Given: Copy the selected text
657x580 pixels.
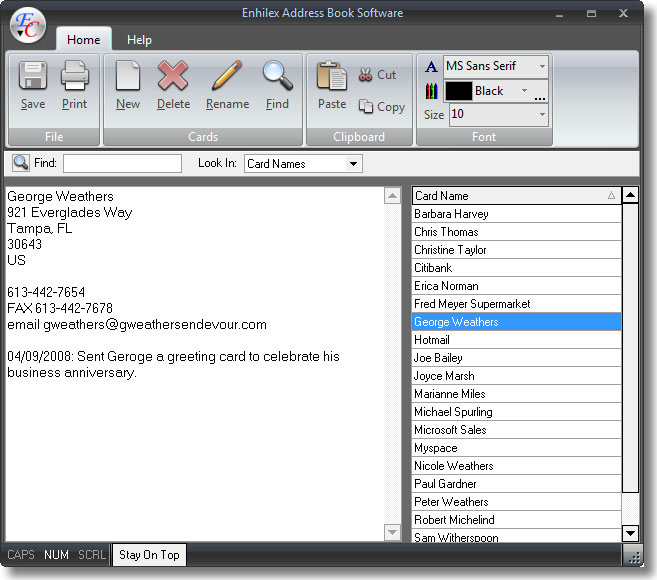Looking at the screenshot, I should click(381, 107).
